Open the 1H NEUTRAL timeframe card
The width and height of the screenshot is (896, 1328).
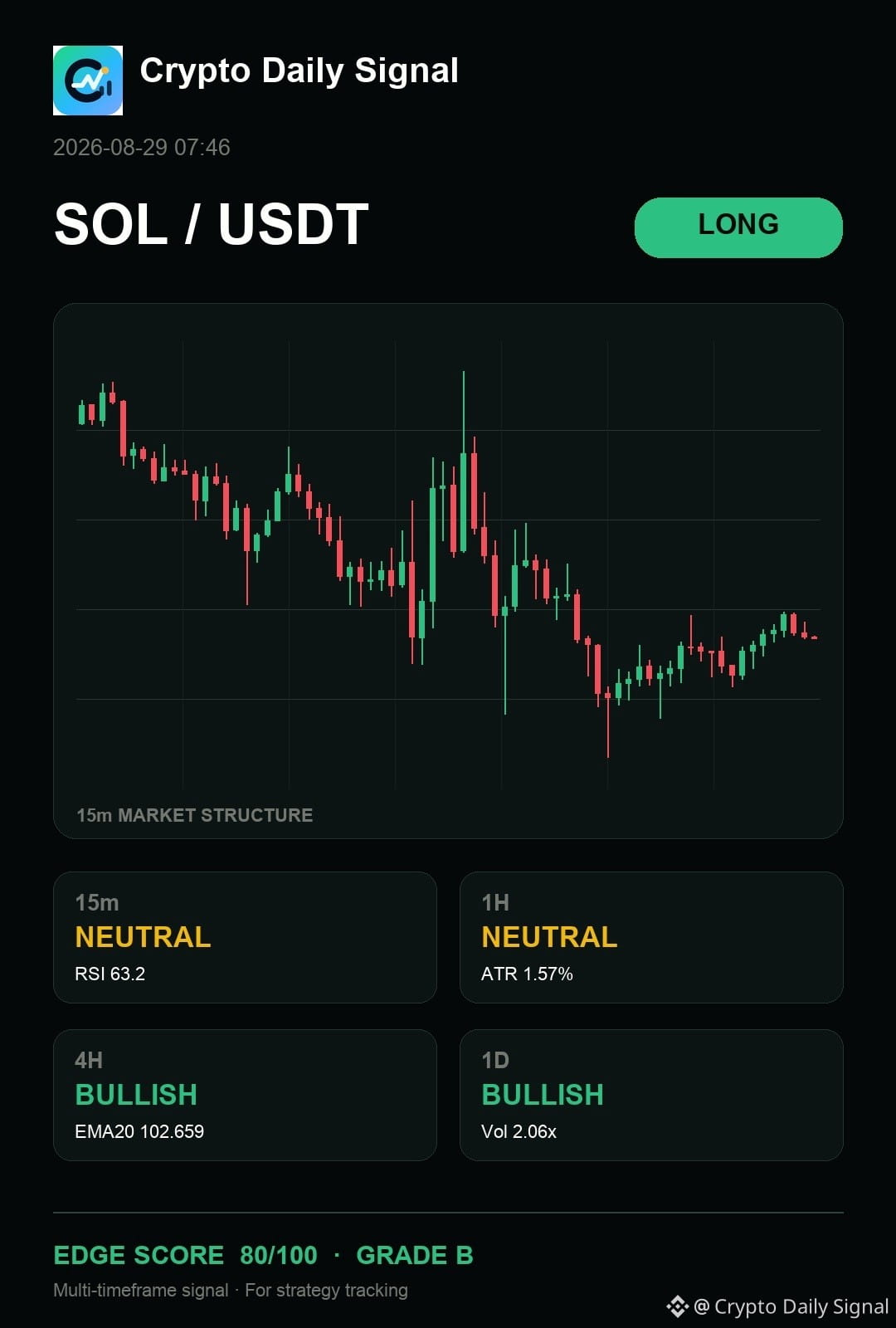[x=651, y=937]
